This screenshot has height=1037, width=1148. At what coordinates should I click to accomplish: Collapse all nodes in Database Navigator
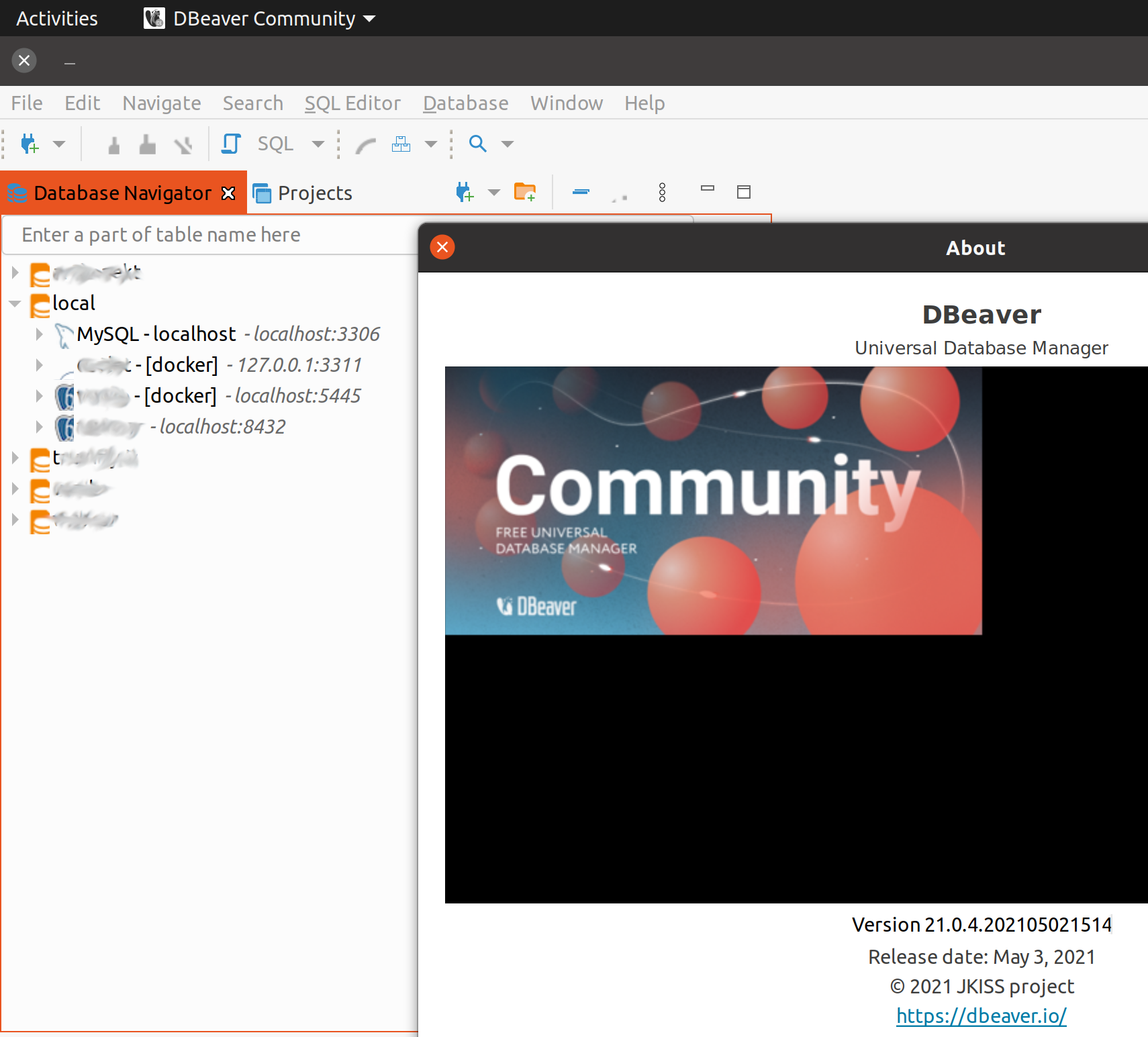(580, 192)
